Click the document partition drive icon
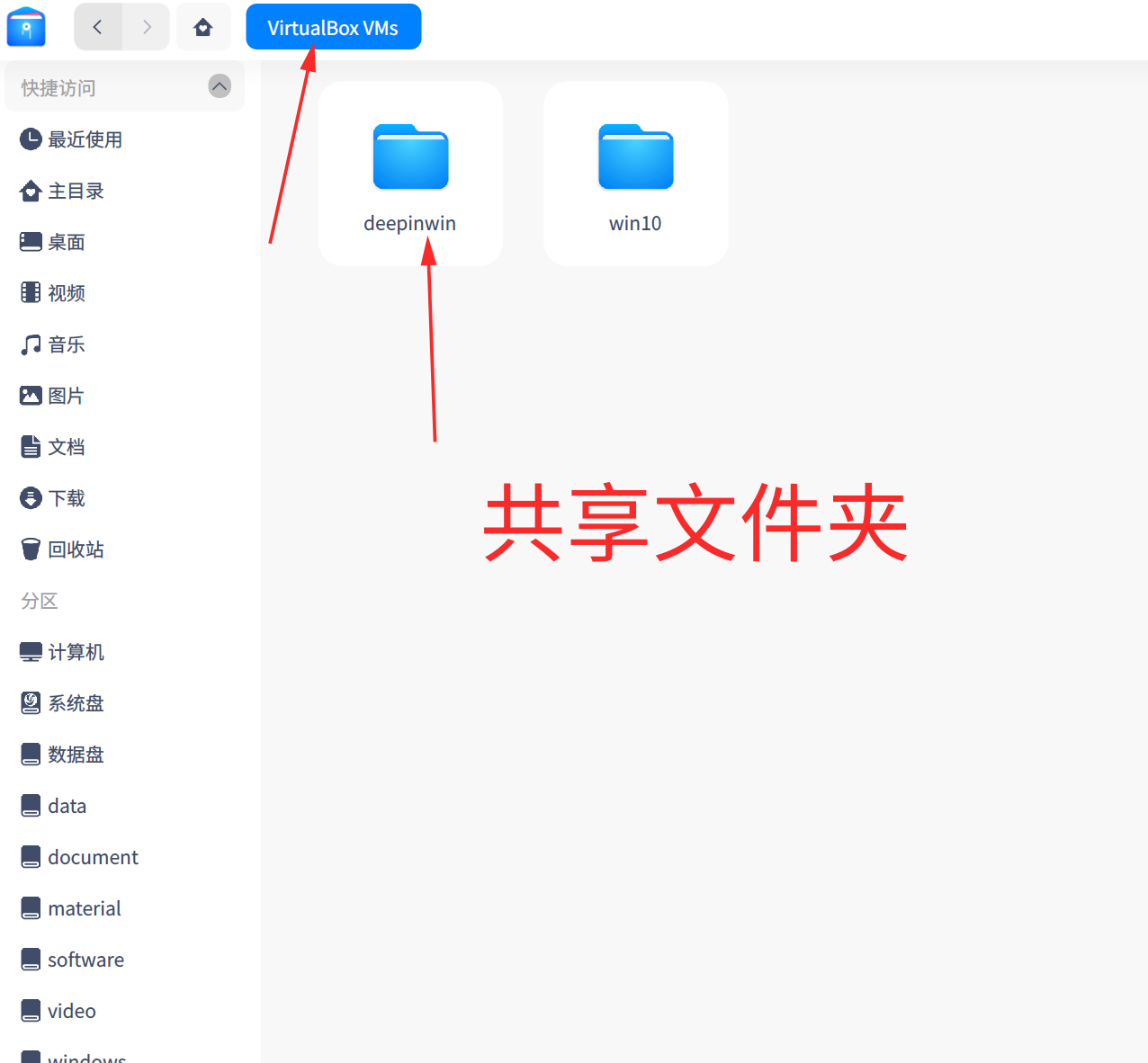This screenshot has height=1063, width=1148. tap(31, 857)
